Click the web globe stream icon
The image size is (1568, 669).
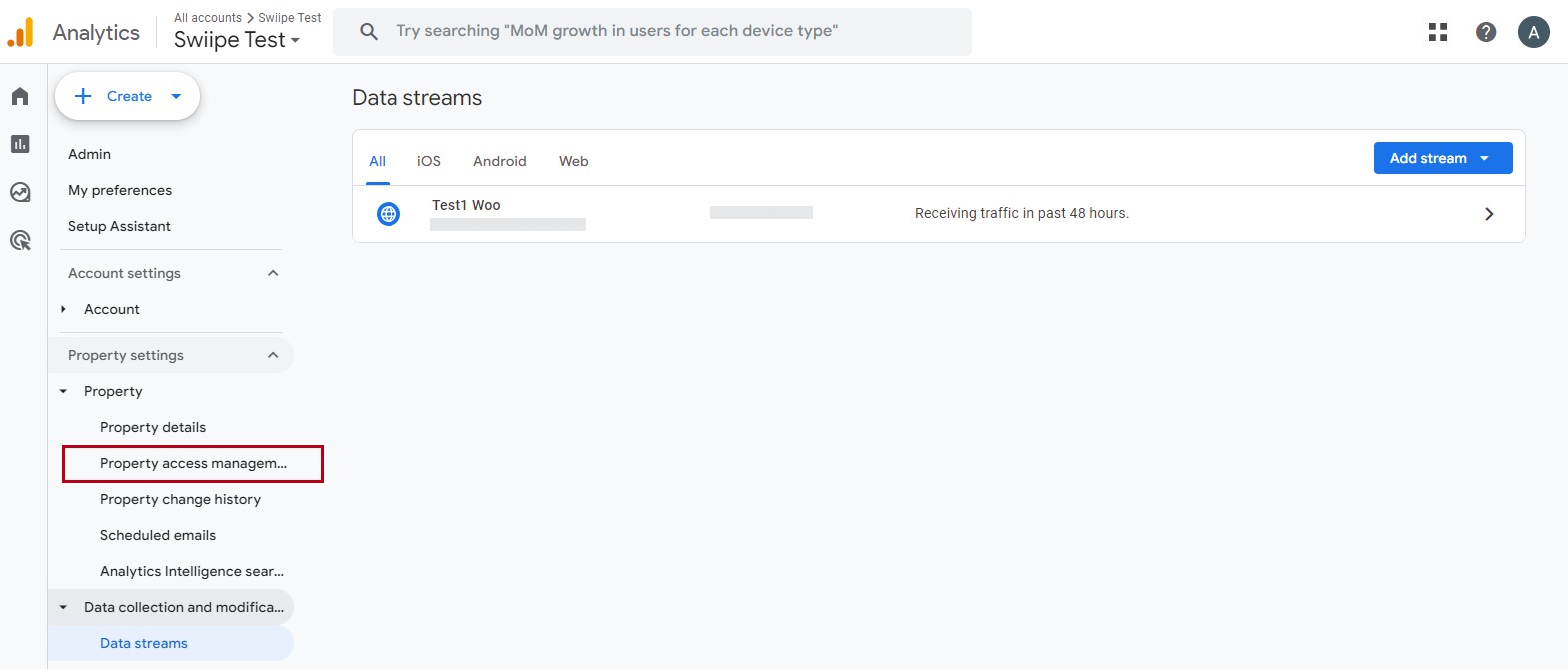click(x=389, y=213)
